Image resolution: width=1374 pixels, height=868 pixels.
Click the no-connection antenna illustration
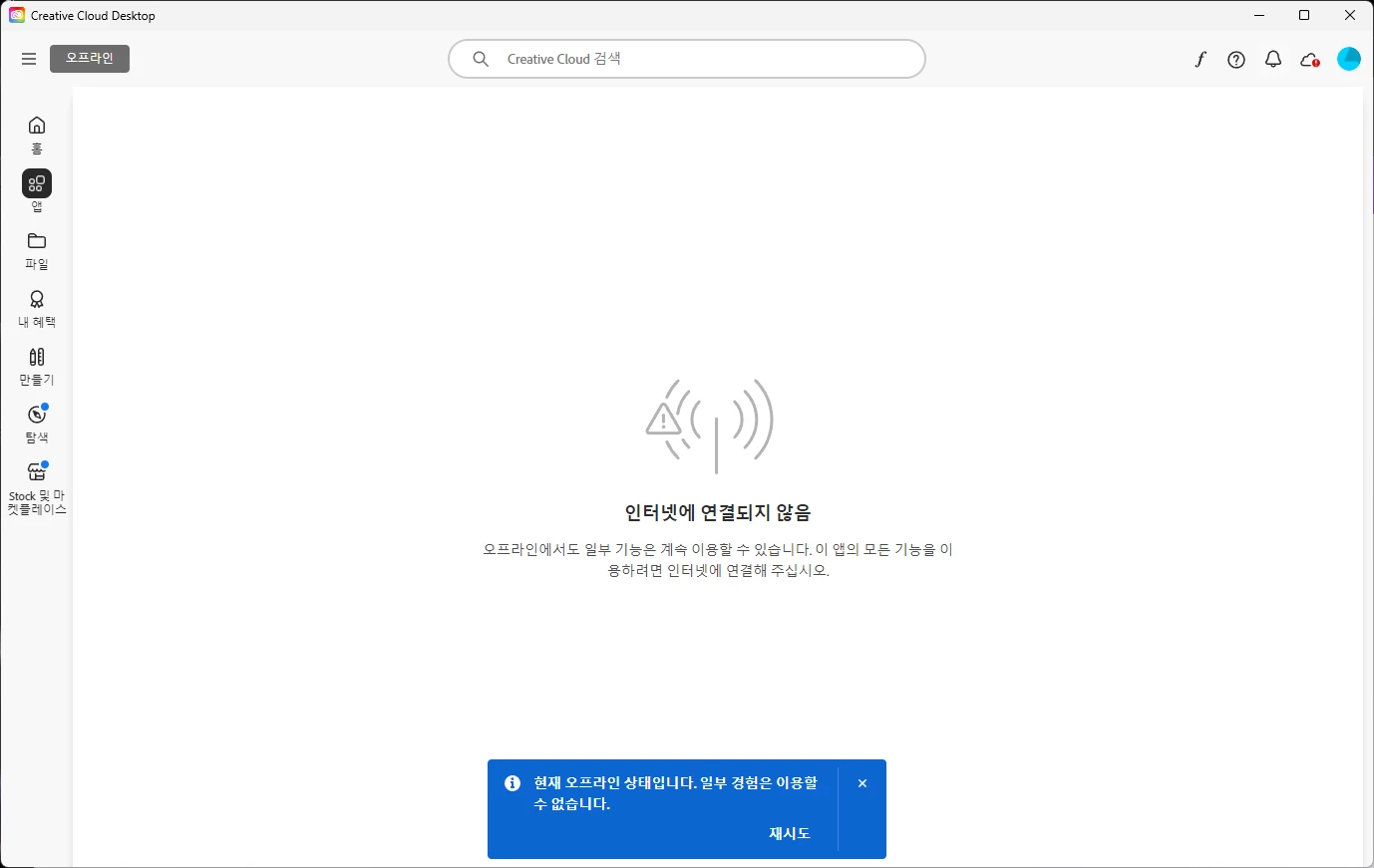click(710, 426)
